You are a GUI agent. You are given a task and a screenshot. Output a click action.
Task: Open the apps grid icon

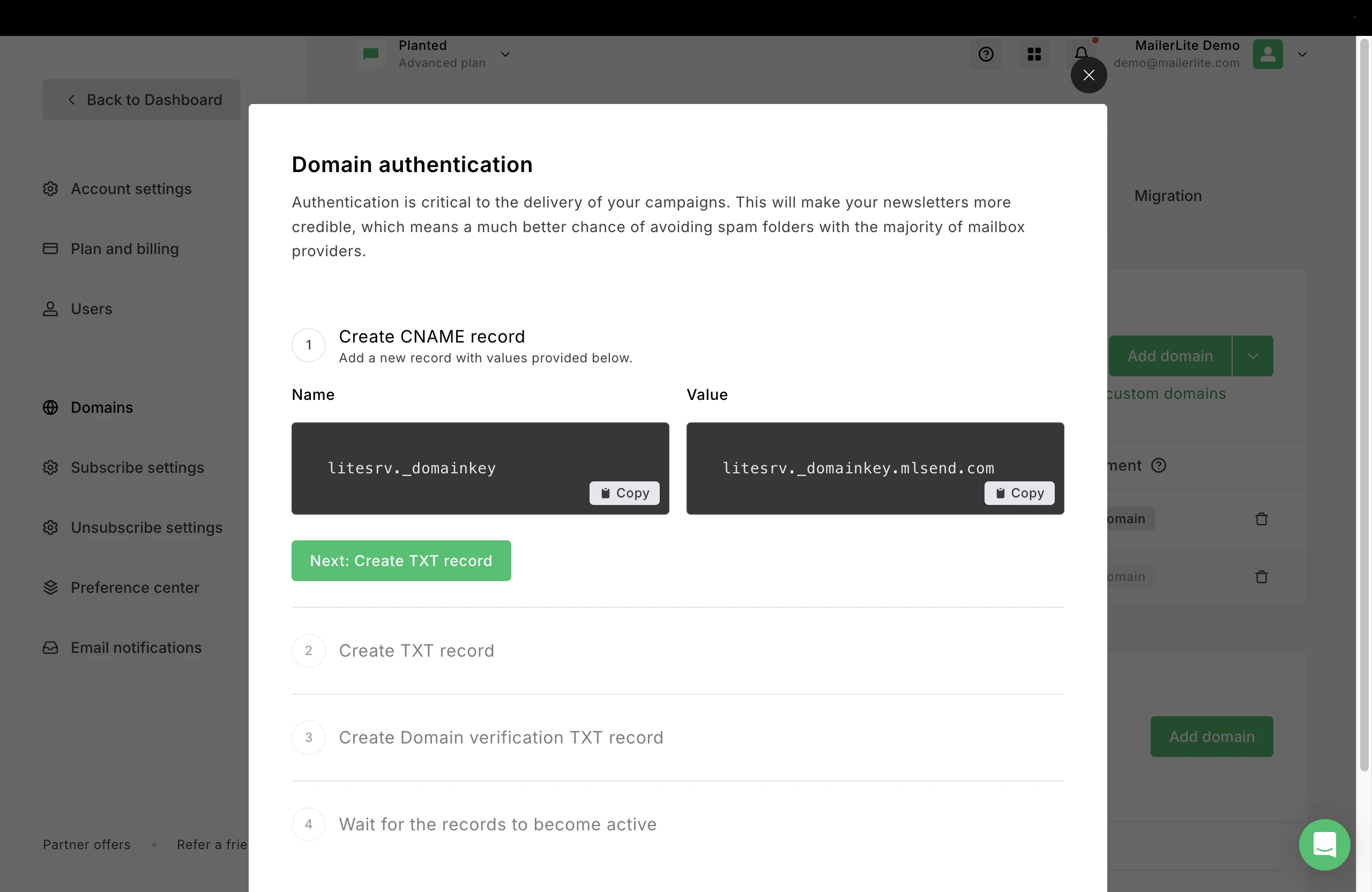1034,54
